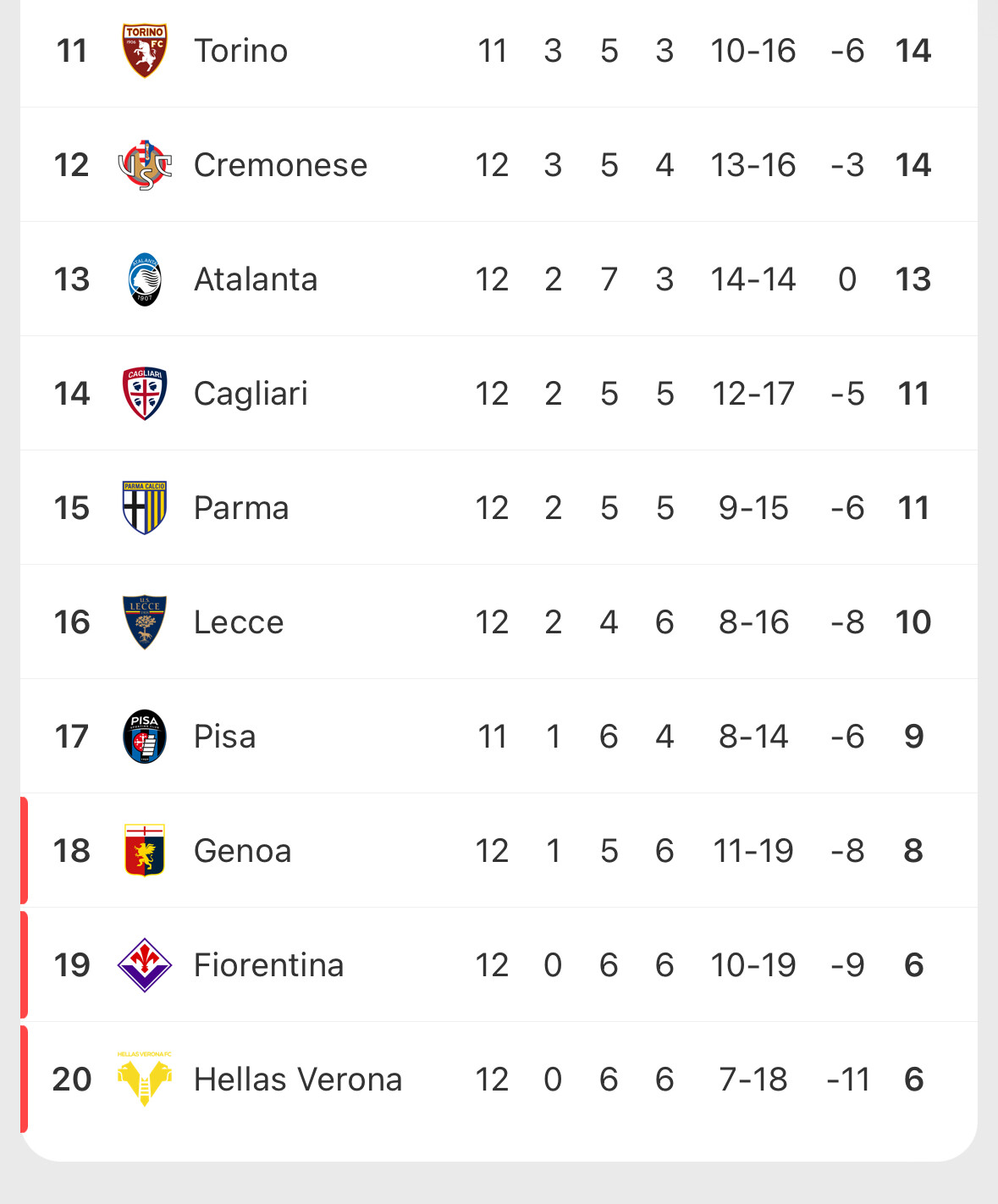This screenshot has width=998, height=1204.
Task: Open the Atalanta team name link
Action: point(256,279)
